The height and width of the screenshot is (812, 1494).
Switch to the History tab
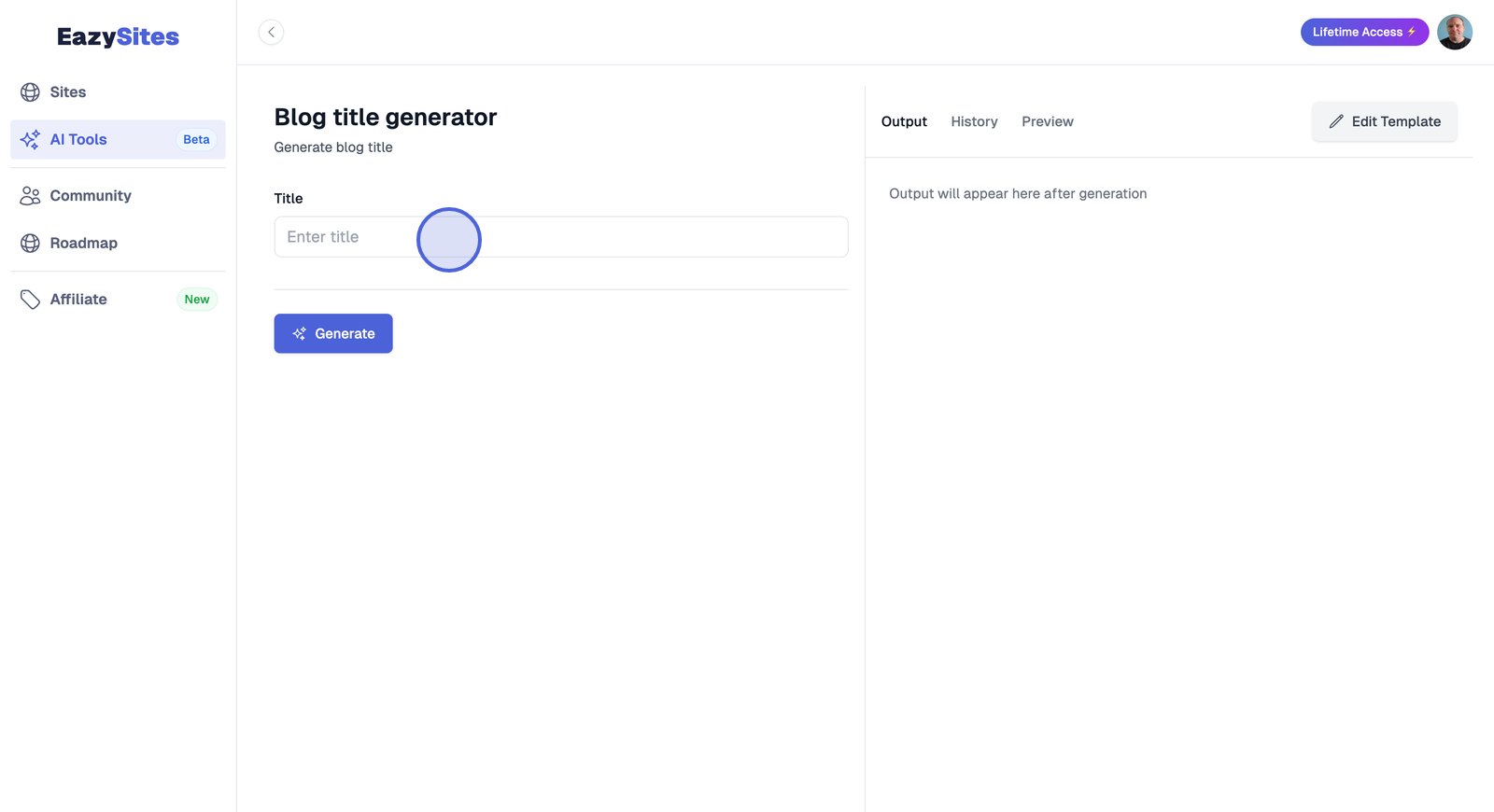pyautogui.click(x=974, y=121)
